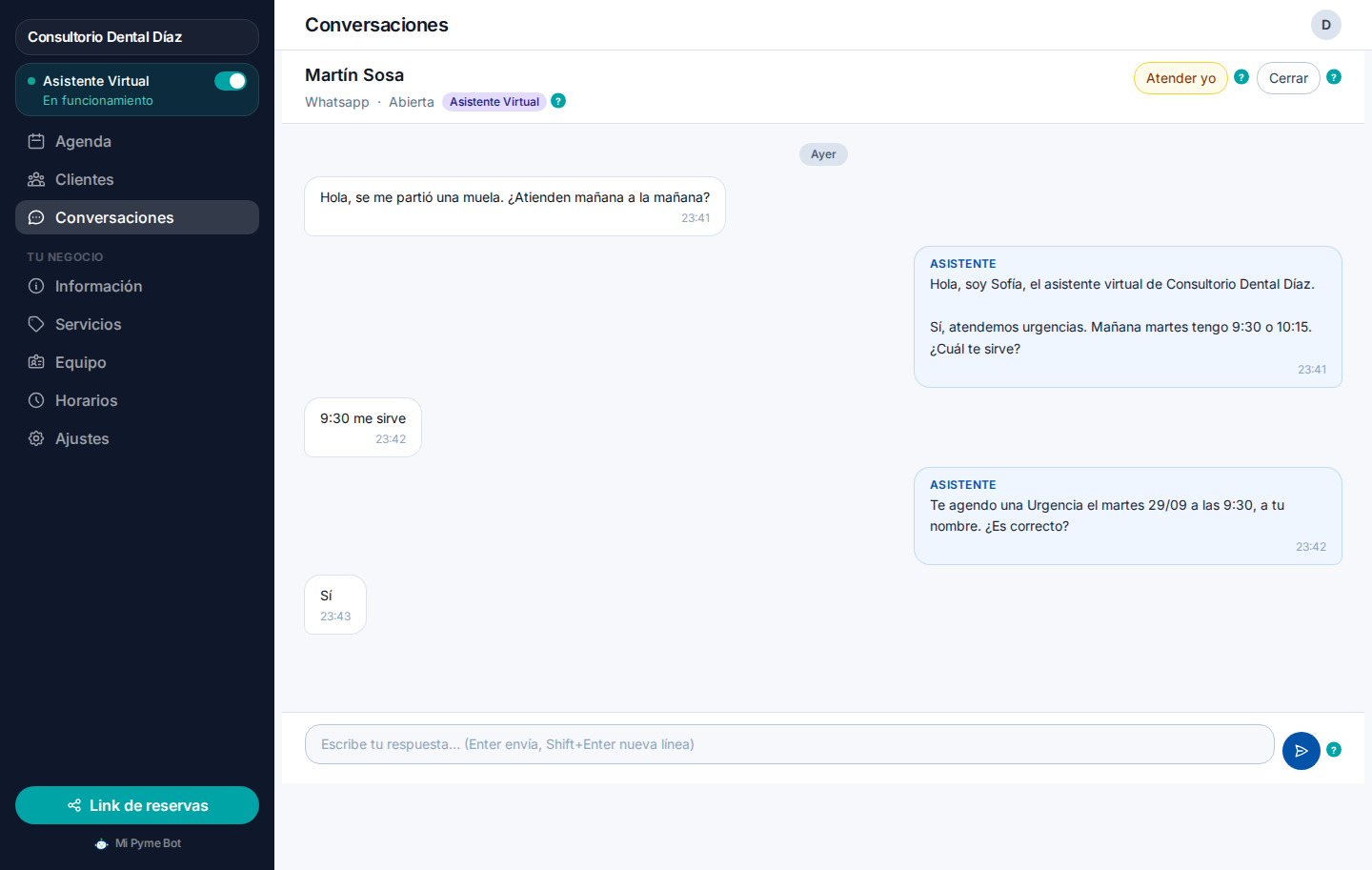Click the Ayer date separator chip

823,154
